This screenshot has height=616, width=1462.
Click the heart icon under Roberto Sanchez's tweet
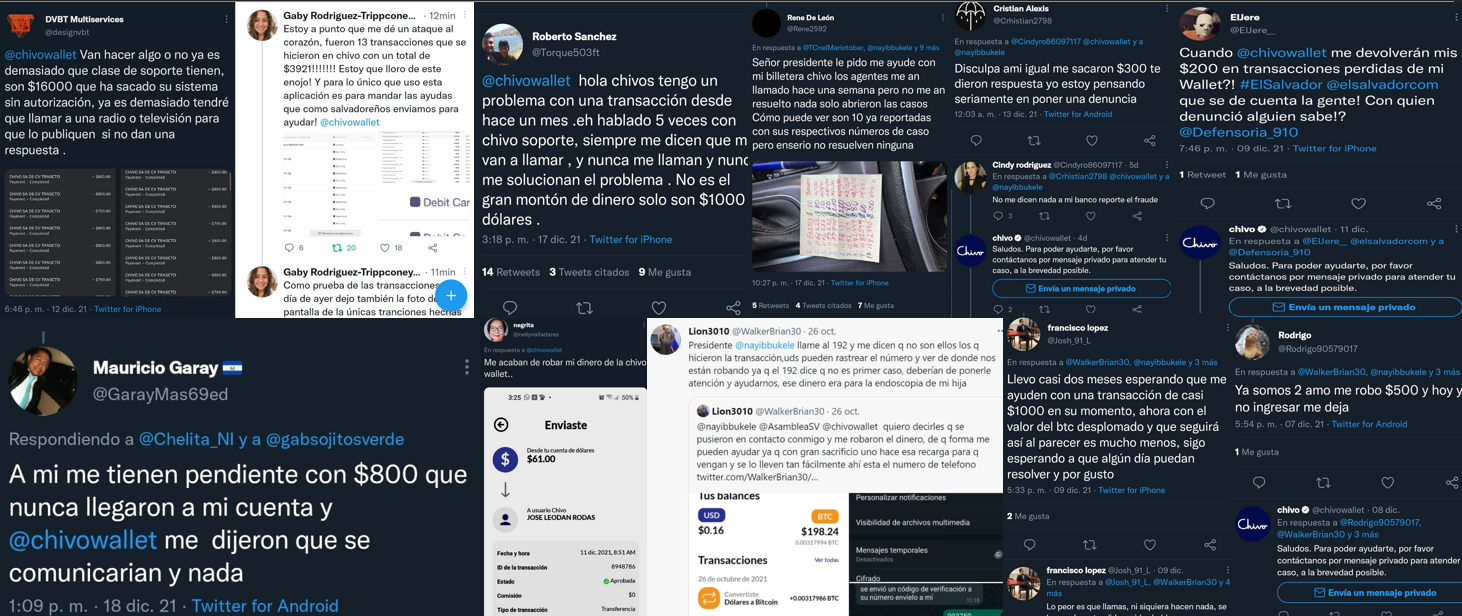pos(659,308)
